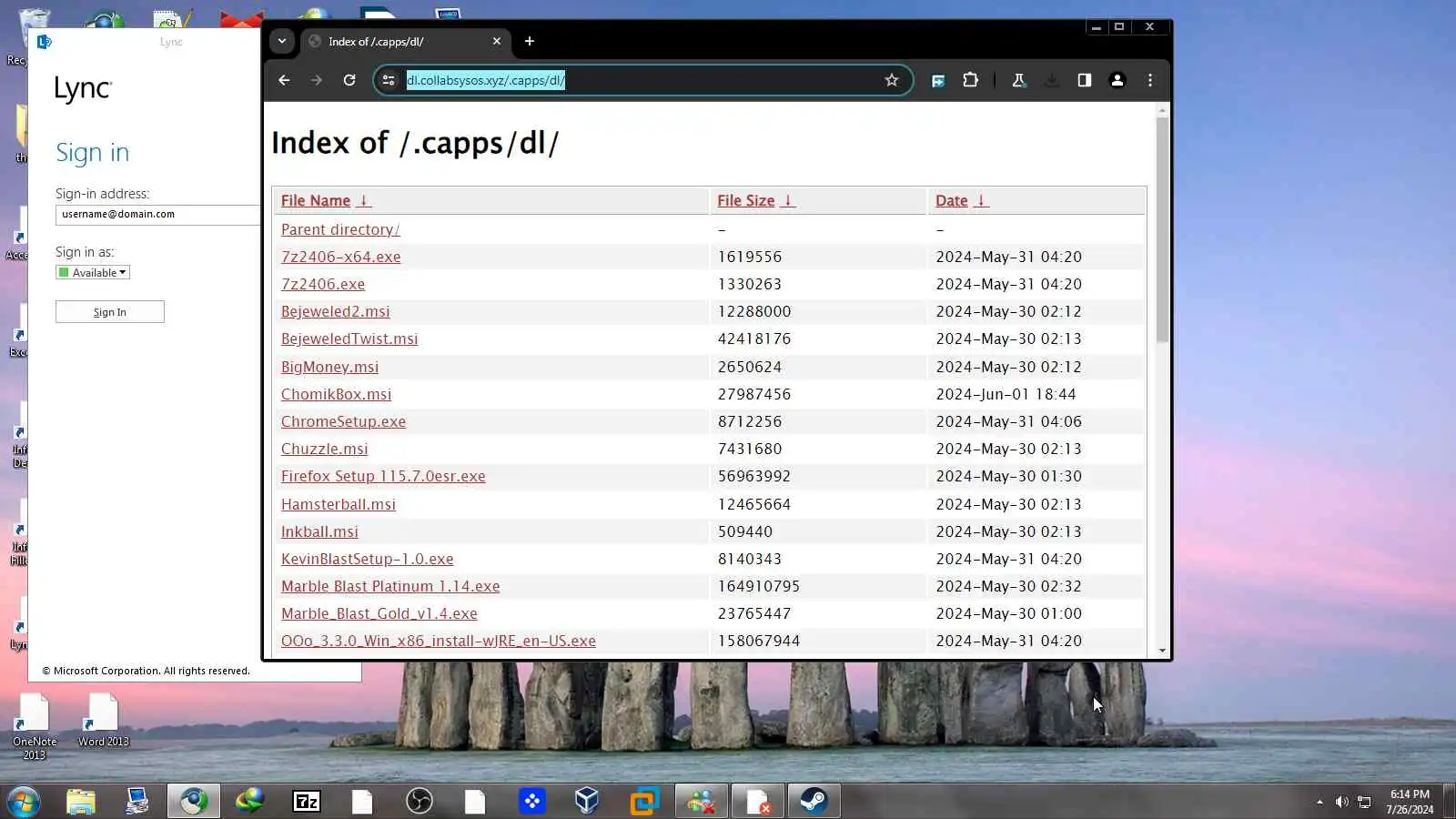Viewport: 1456px width, 819px height.
Task: Open the Windows Start menu
Action: 24,802
